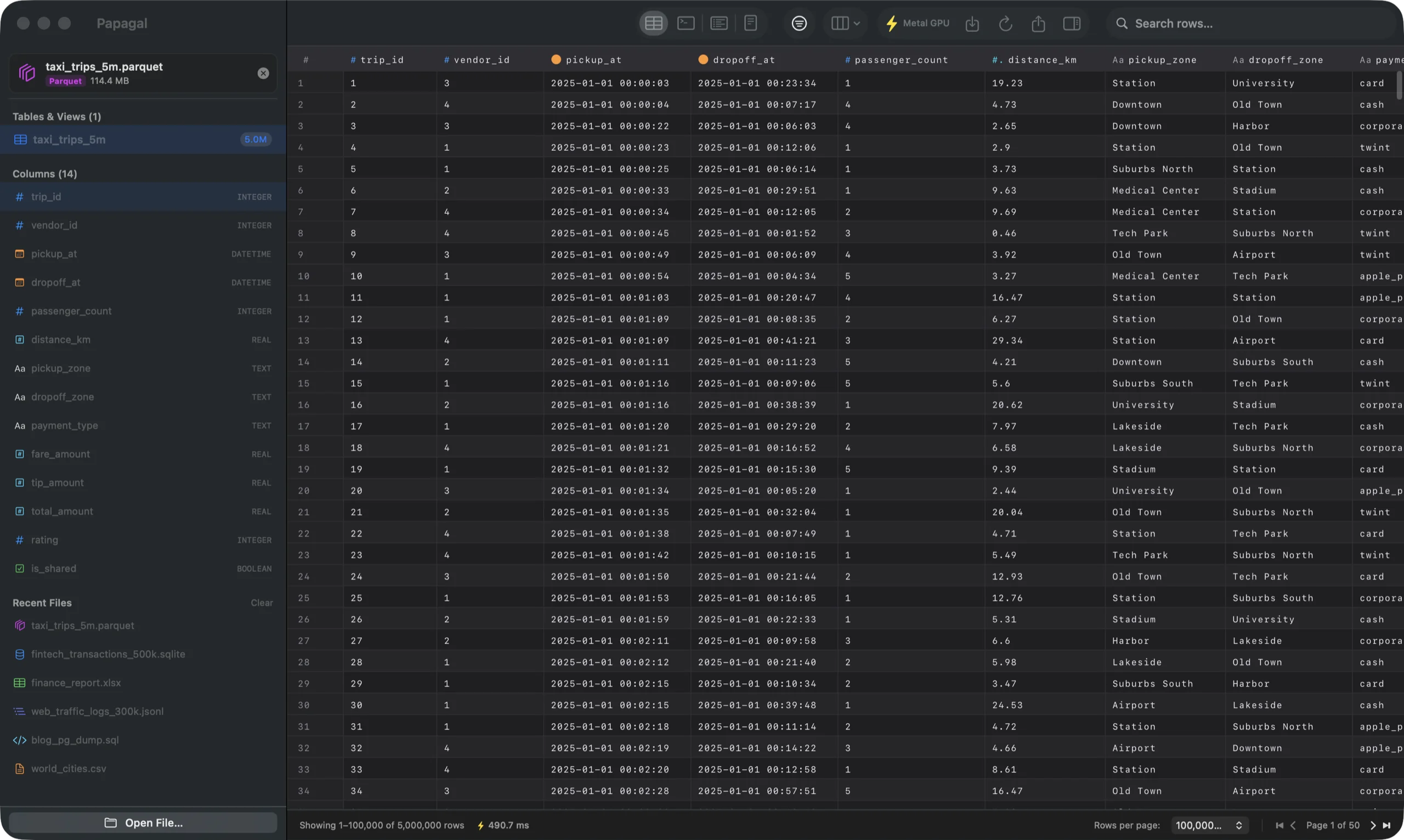Open the SQL console view
Viewport: 1404px width, 840px height.
[686, 23]
